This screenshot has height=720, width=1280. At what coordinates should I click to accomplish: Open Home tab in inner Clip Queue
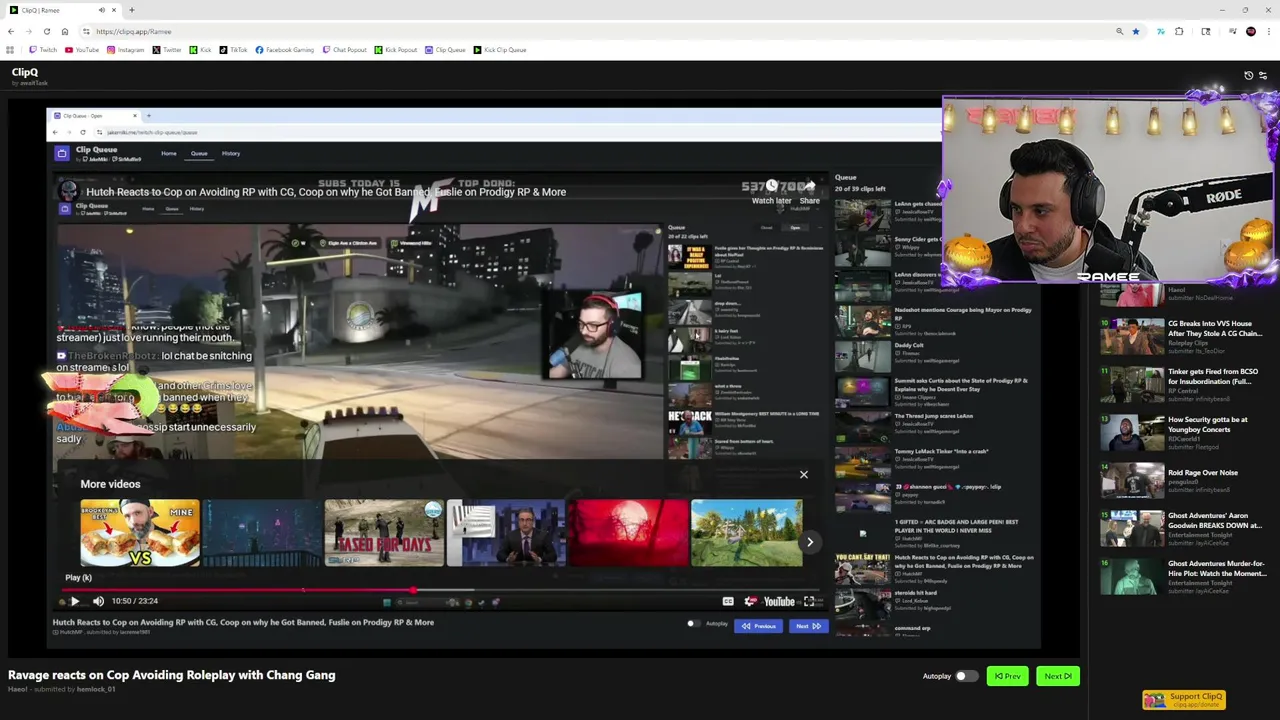pyautogui.click(x=169, y=154)
